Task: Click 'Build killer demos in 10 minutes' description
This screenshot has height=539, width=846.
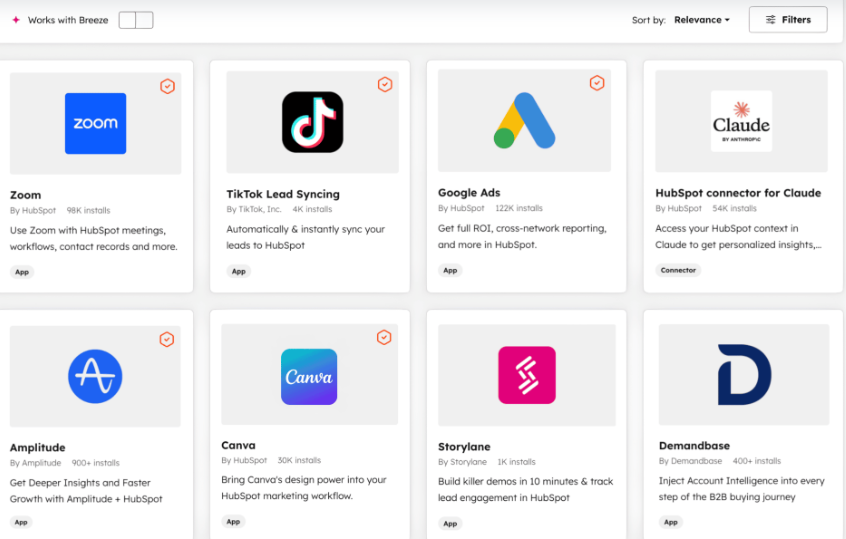Action: (x=526, y=489)
